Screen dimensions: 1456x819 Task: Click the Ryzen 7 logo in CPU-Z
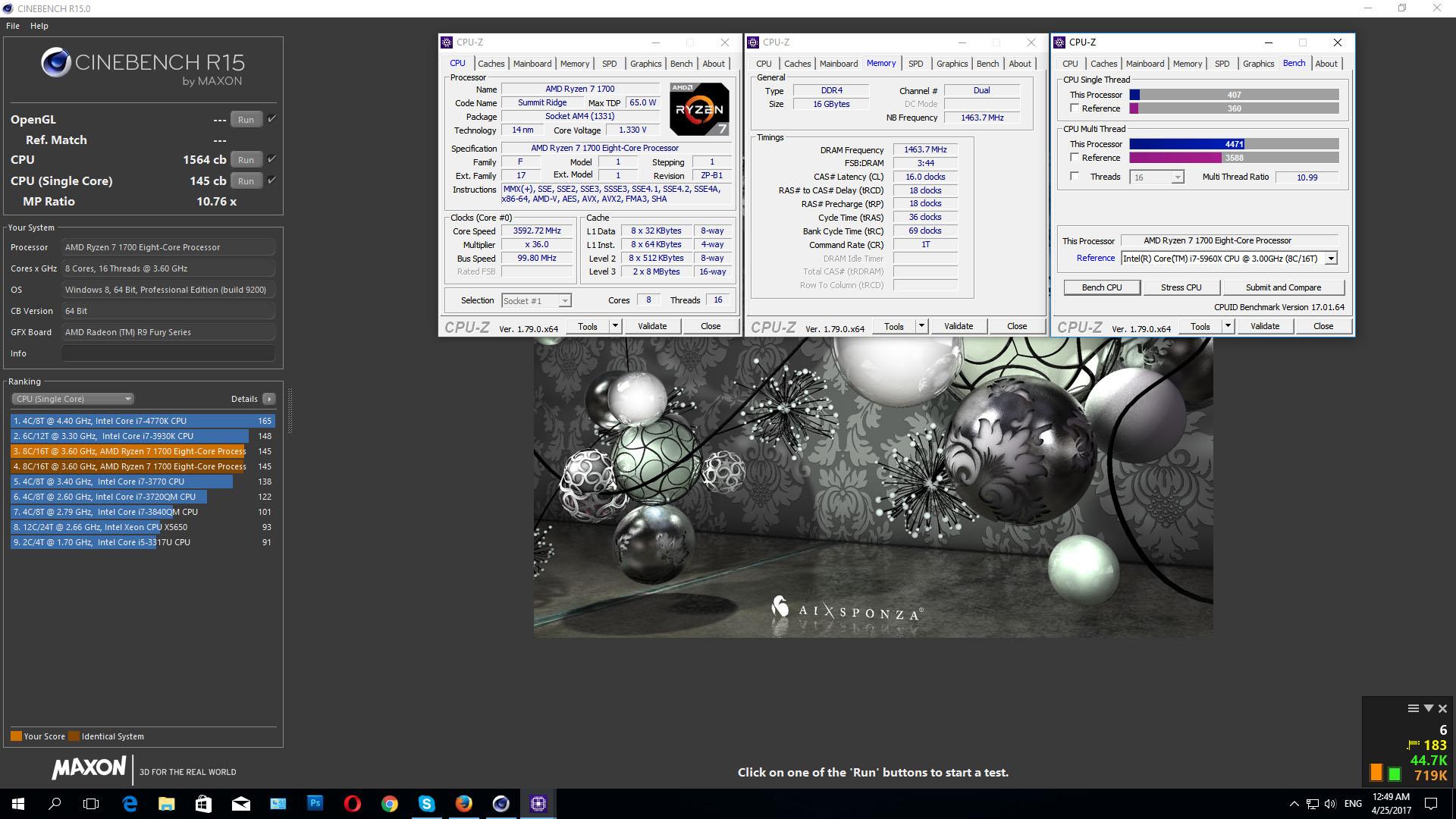[699, 109]
